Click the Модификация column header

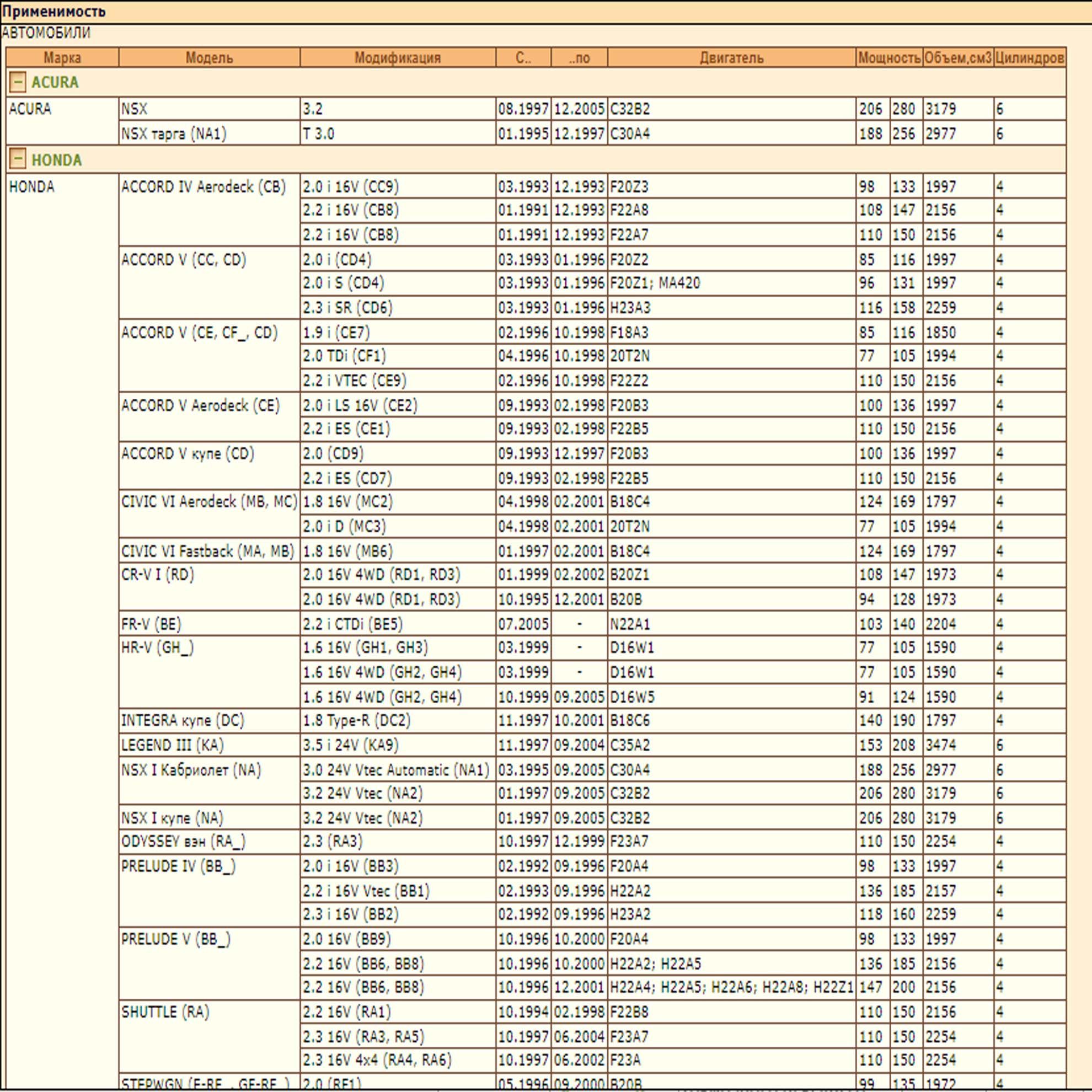click(x=397, y=58)
